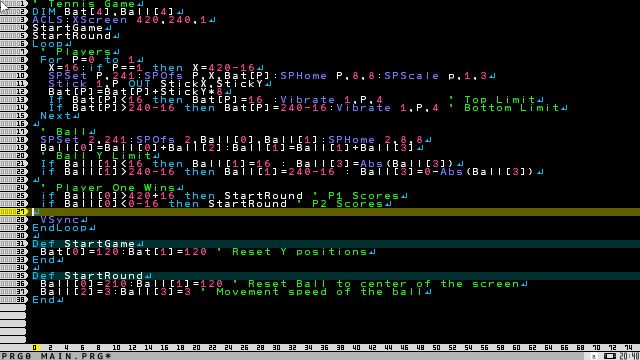Select line number 35 beside Def StartRound

[x=14, y=276]
